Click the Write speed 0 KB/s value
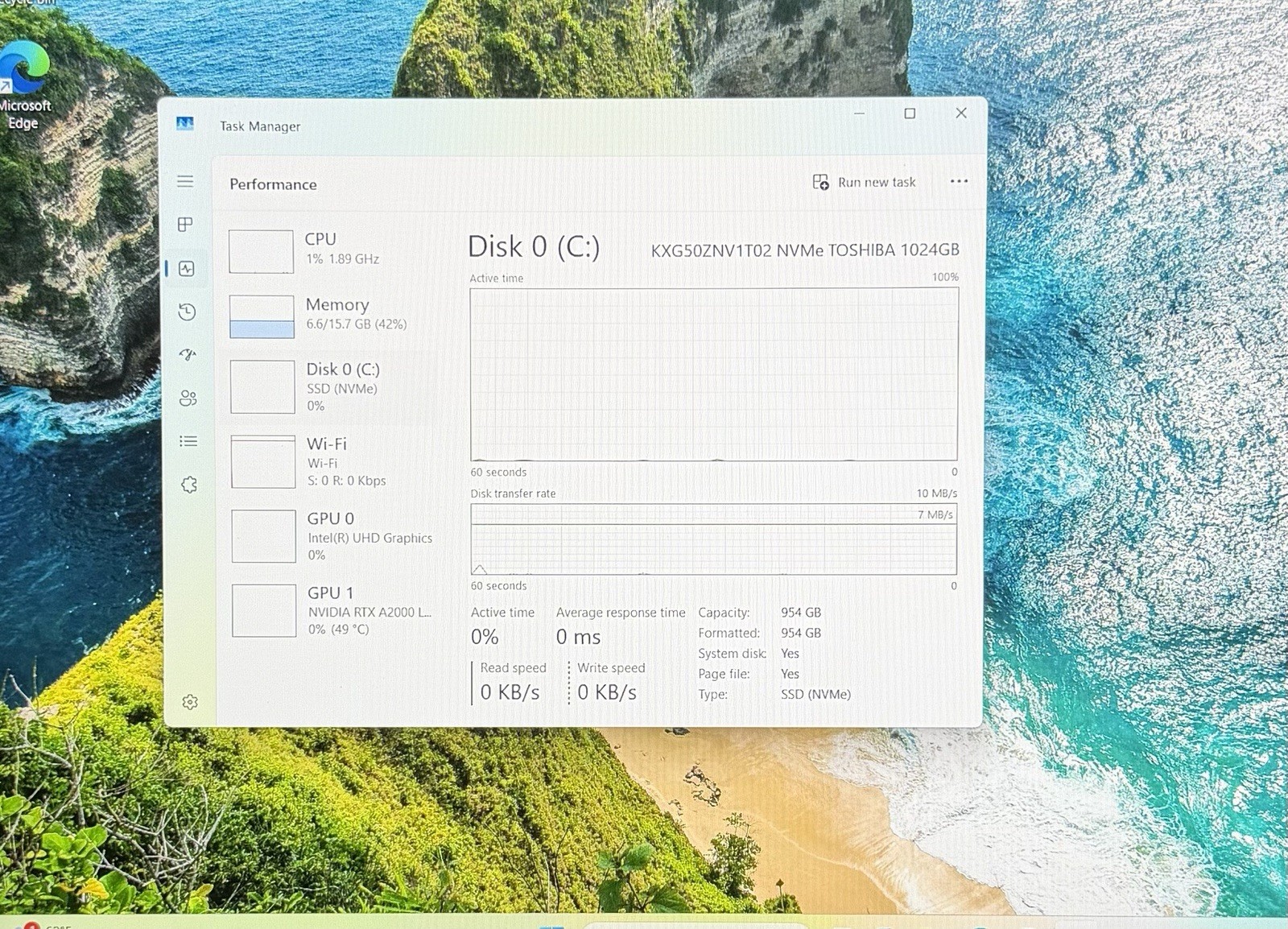 (607, 692)
